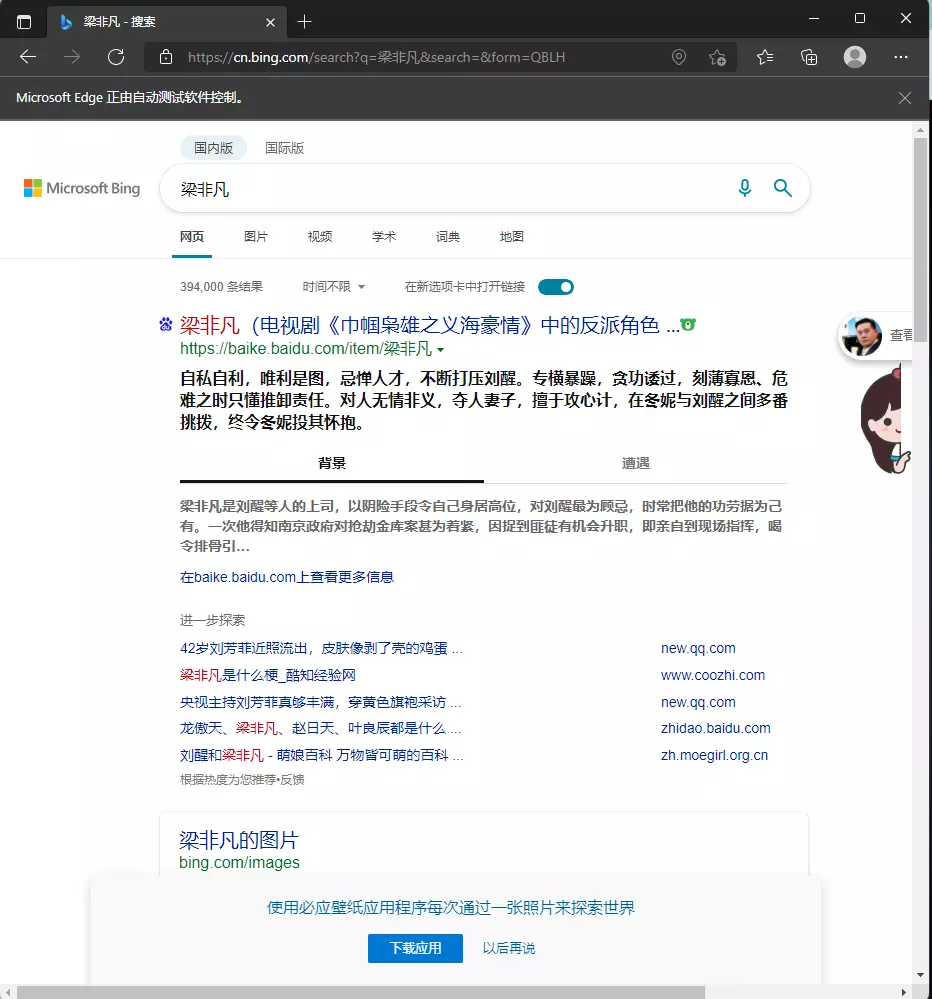Screen dimensions: 932x999
Task: Click in the Bing search input field
Action: [450, 188]
